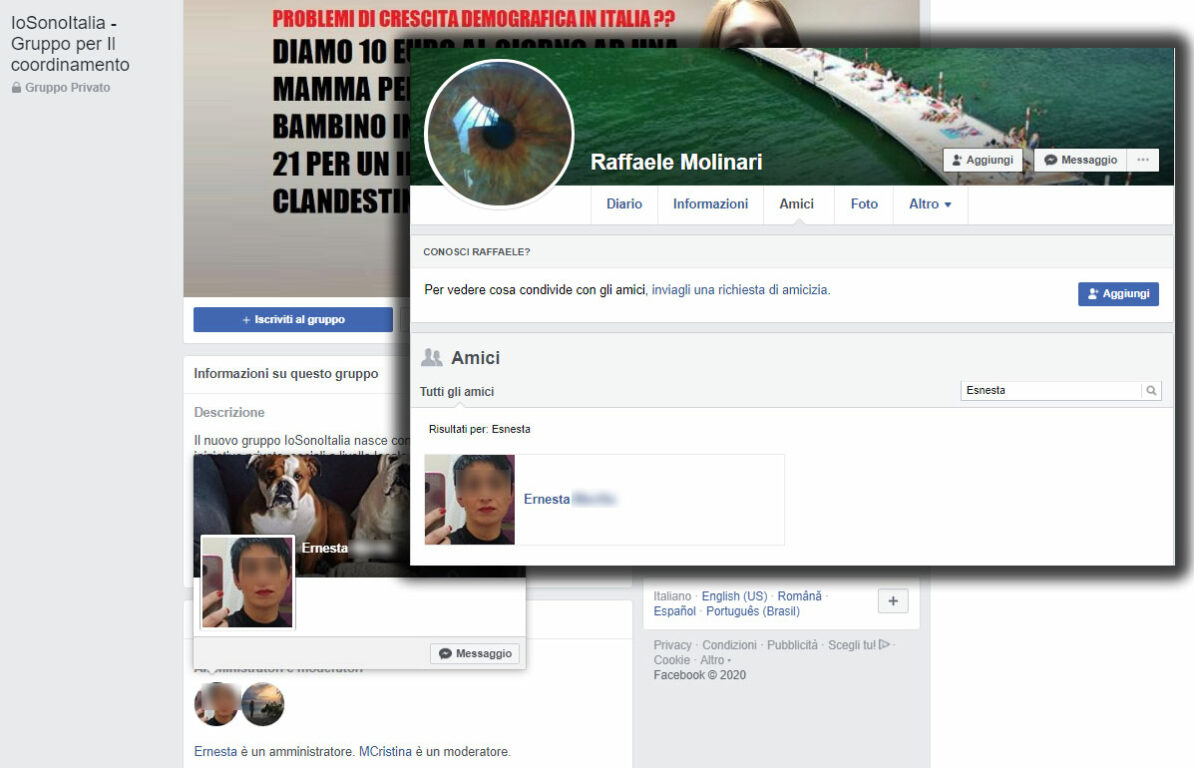
Task: Click the Gruppo Privato label
Action: pos(61,88)
